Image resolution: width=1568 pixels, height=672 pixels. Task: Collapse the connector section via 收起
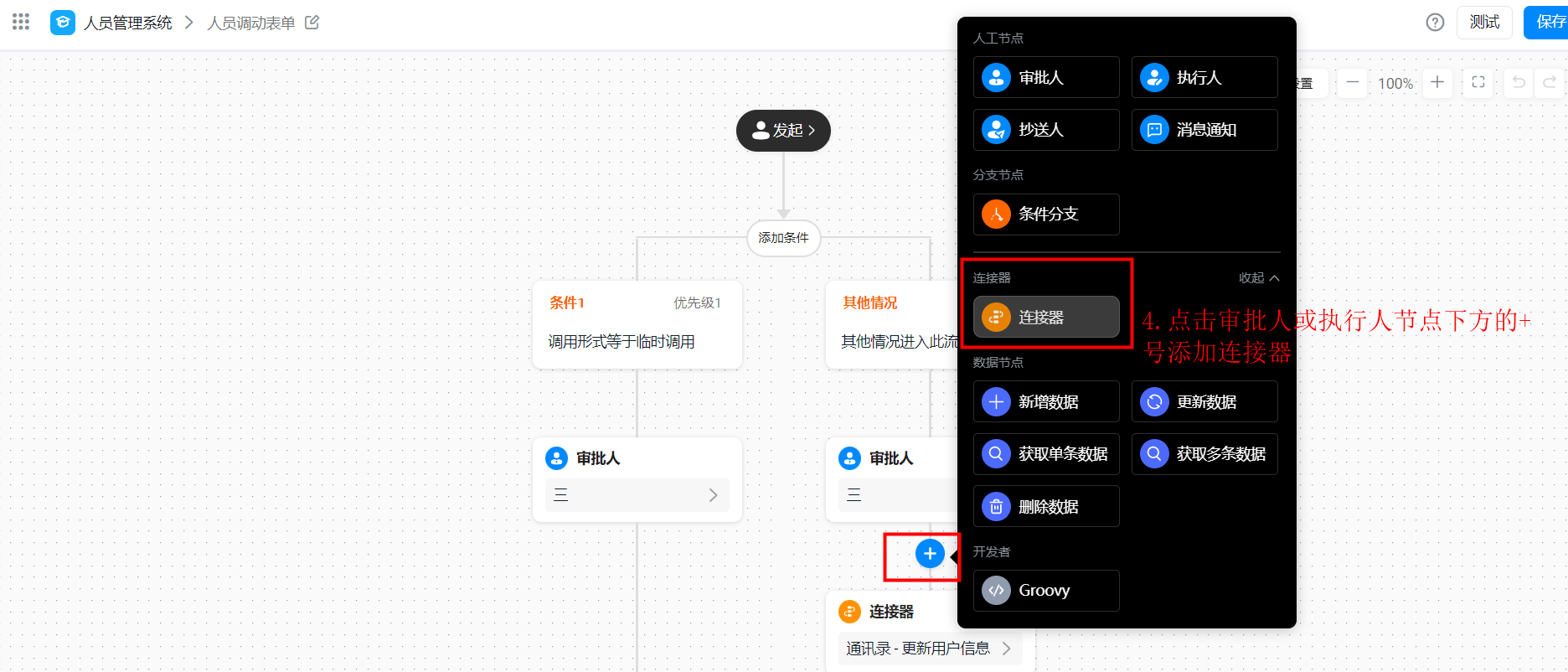click(1259, 278)
